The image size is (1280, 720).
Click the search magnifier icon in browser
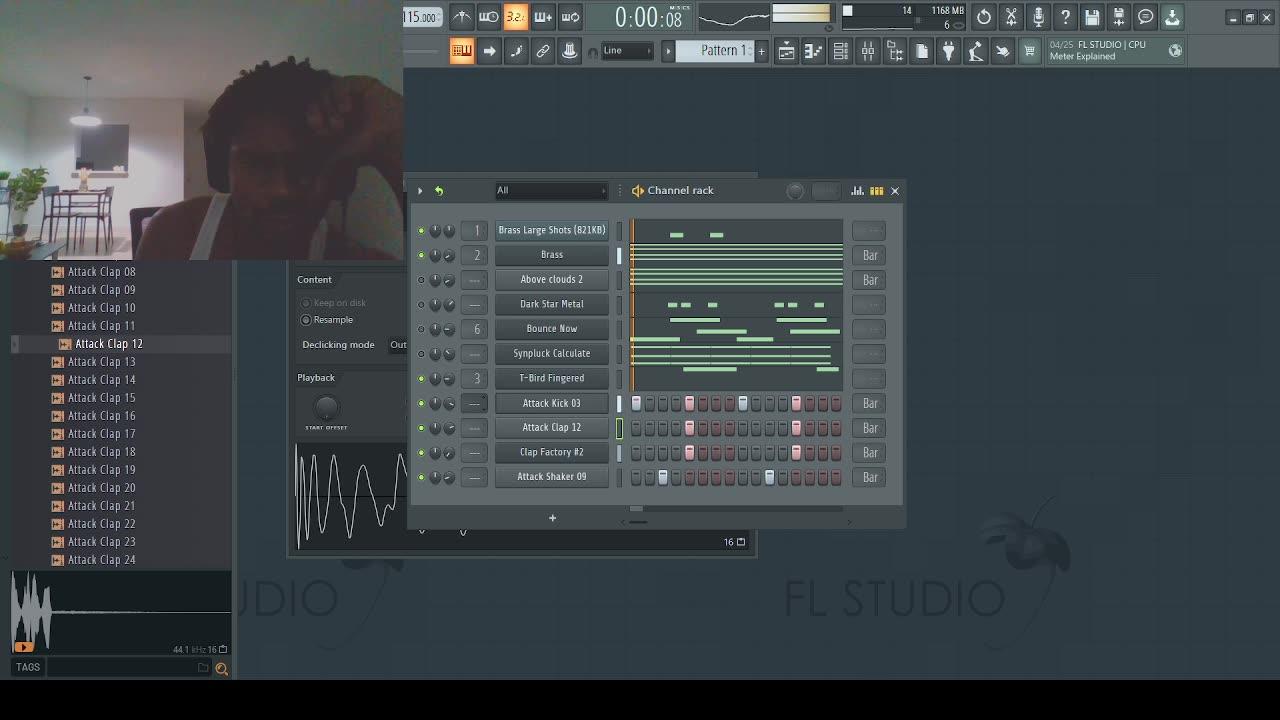[221, 669]
